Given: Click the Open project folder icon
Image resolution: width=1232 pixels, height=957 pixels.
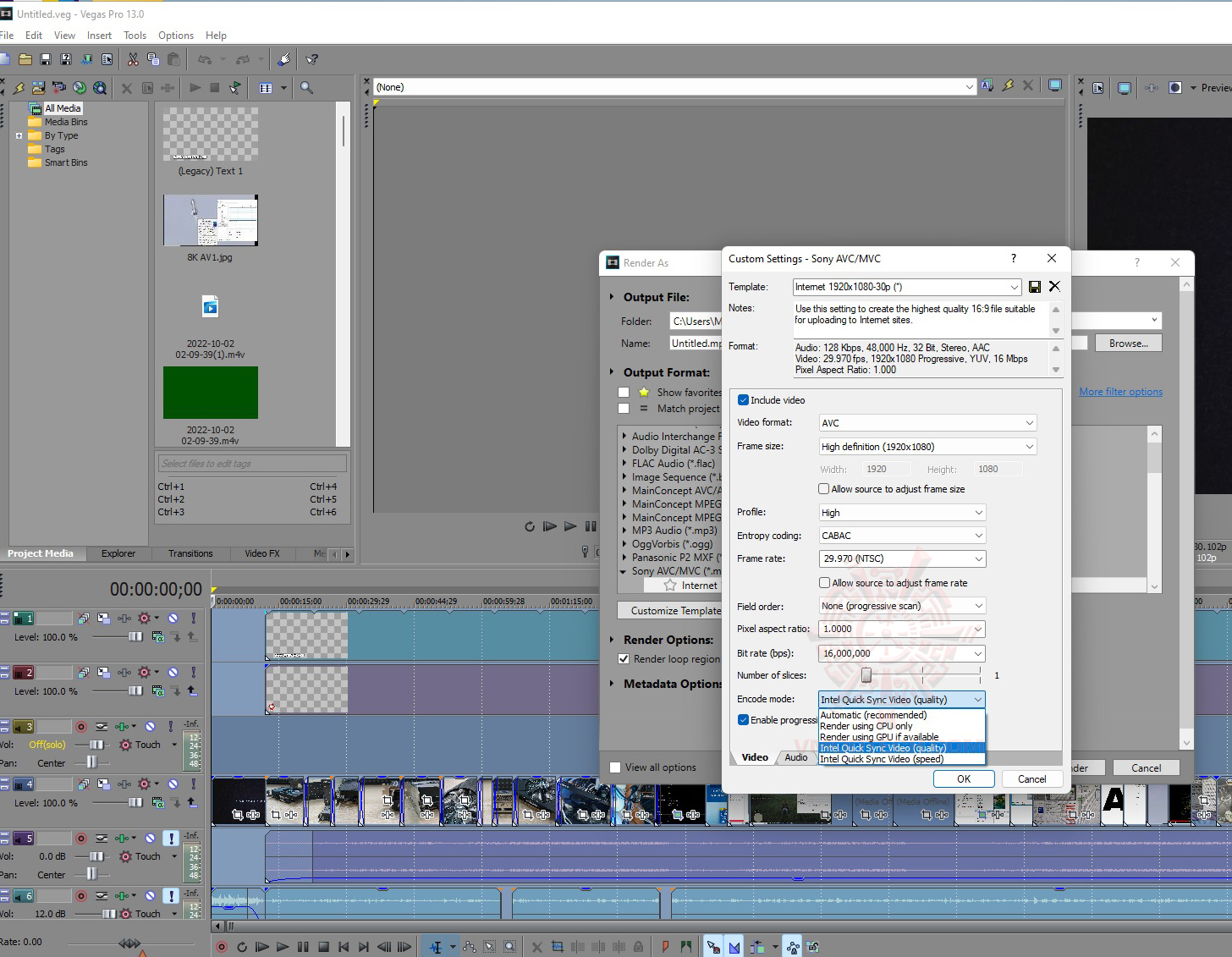Looking at the screenshot, I should tap(25, 59).
